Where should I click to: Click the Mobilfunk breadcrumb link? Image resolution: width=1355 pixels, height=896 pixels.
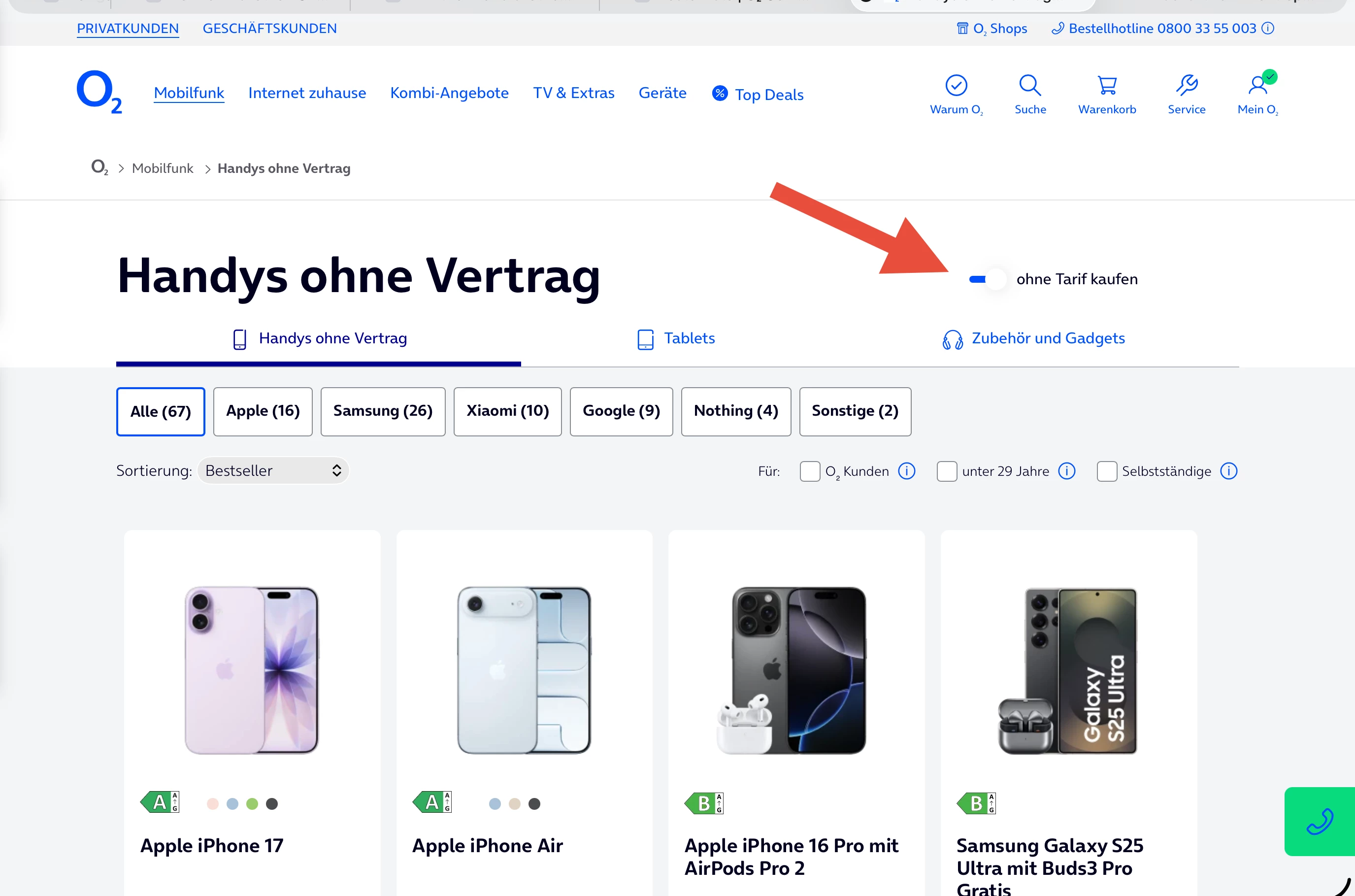coord(162,168)
